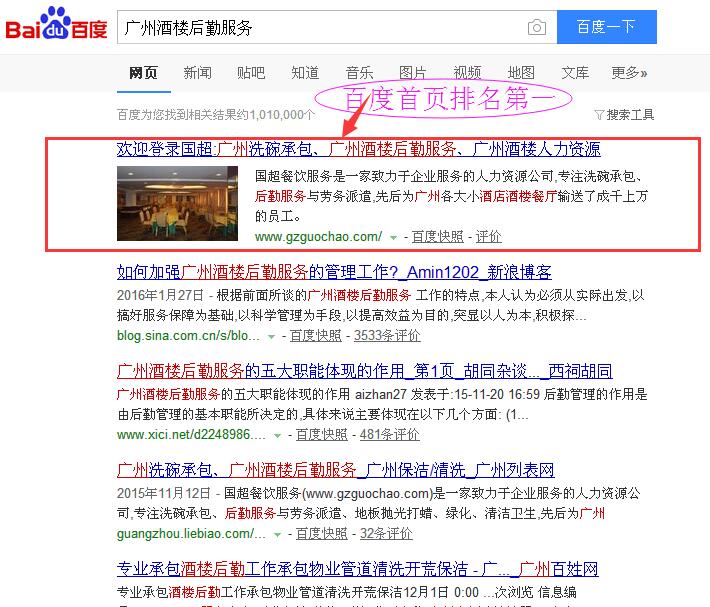The width and height of the screenshot is (710, 607).
Task: Click 评价 link for gzguochao result
Action: 488,237
